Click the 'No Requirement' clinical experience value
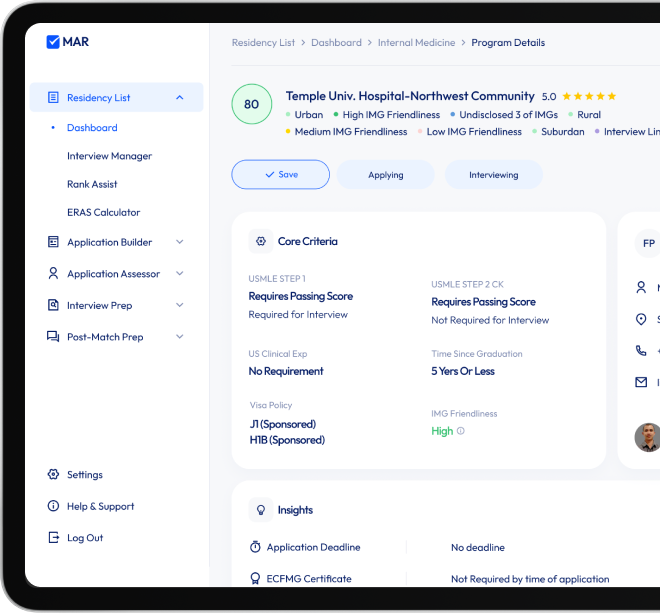This screenshot has width=660, height=614. pyautogui.click(x=286, y=371)
